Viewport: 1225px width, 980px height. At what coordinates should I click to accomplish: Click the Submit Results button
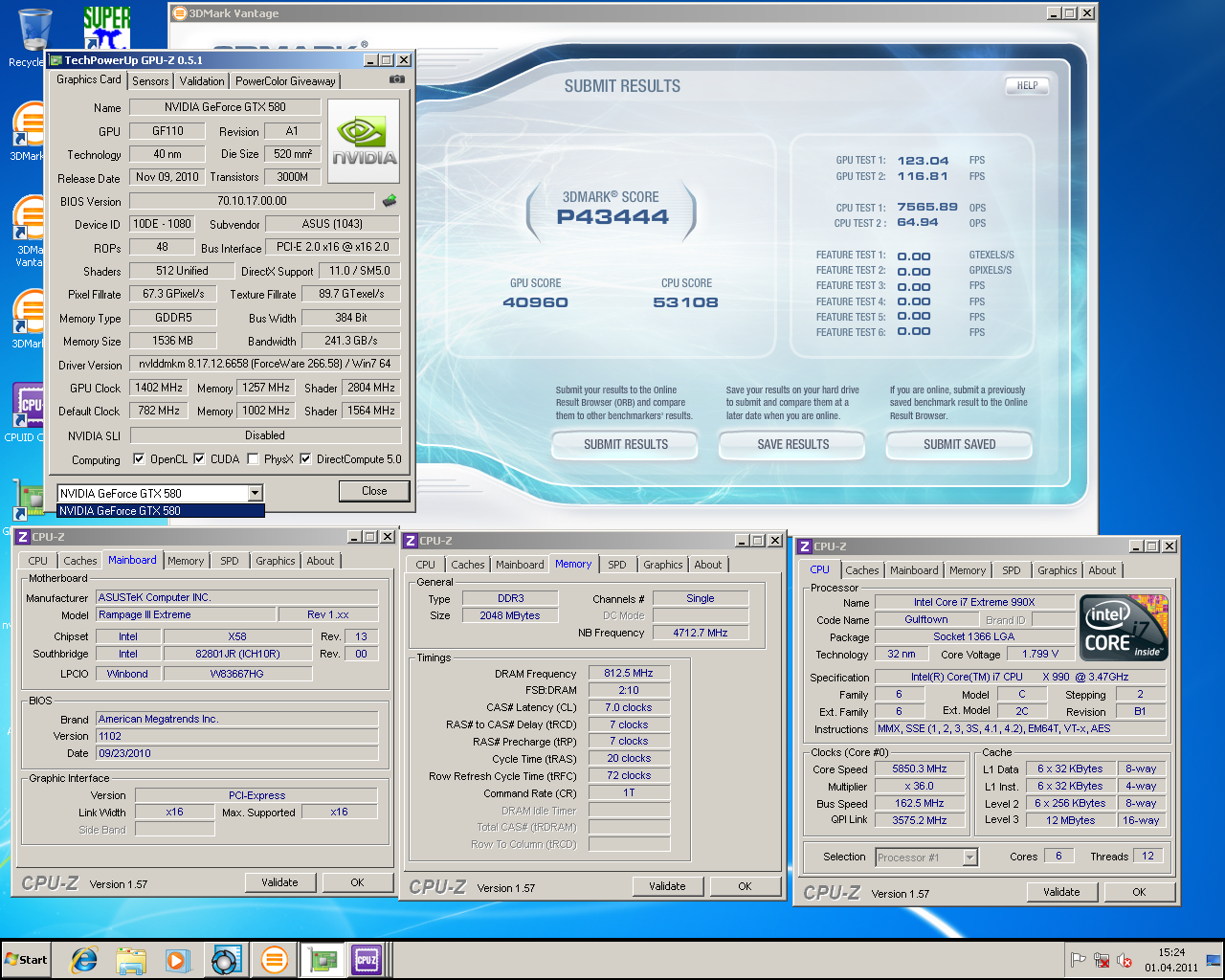coord(626,444)
